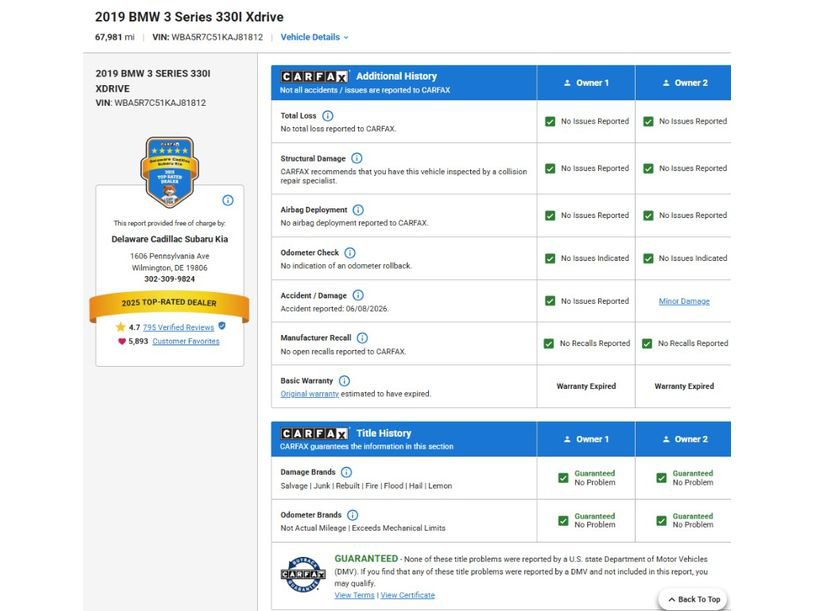815x611 pixels.
Task: Click the GUARANTEED heading text
Action: (x=366, y=559)
